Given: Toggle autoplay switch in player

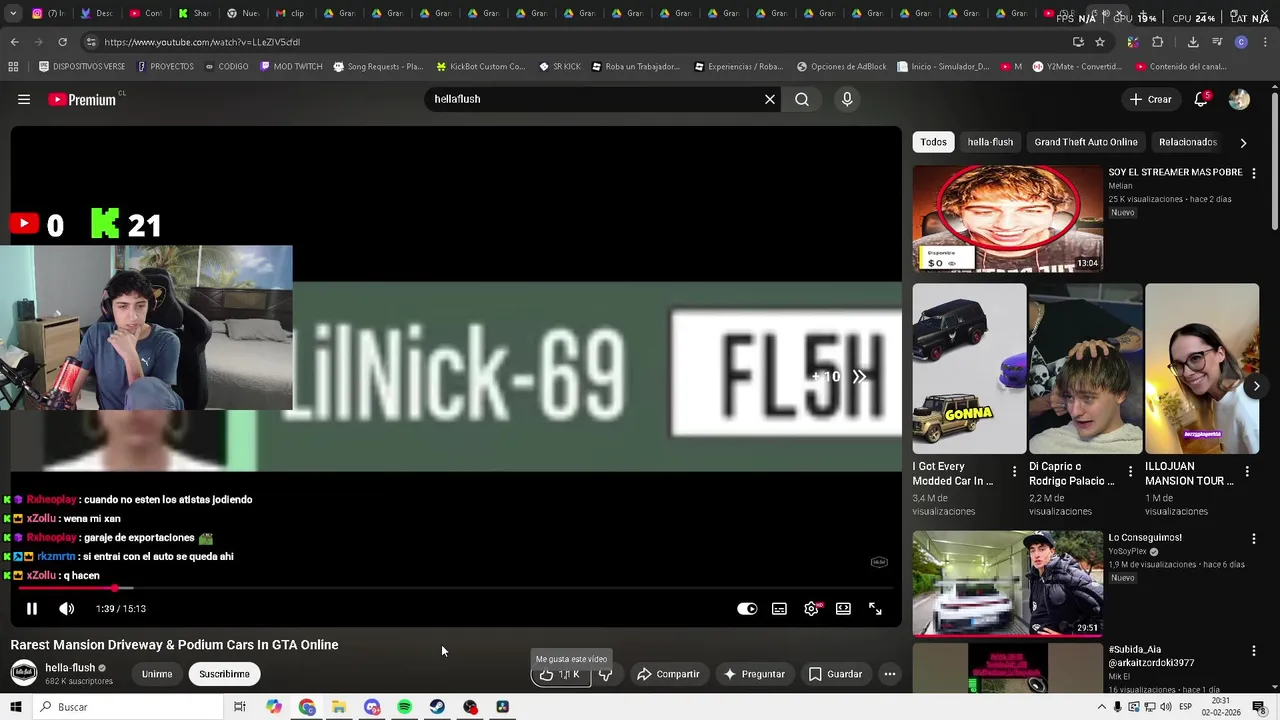Looking at the screenshot, I should [x=747, y=608].
